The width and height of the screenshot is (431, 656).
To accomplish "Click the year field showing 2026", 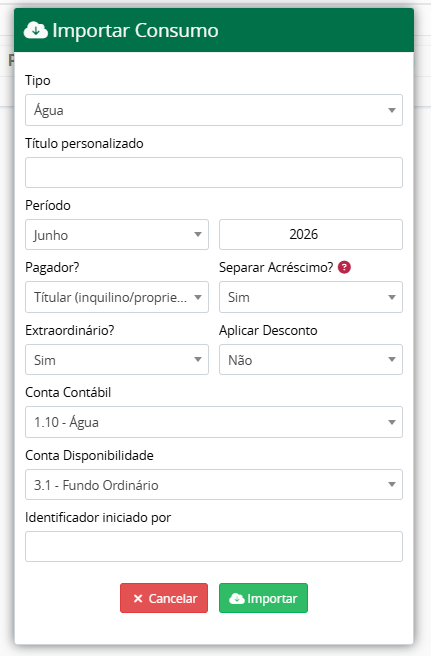I will (311, 234).
